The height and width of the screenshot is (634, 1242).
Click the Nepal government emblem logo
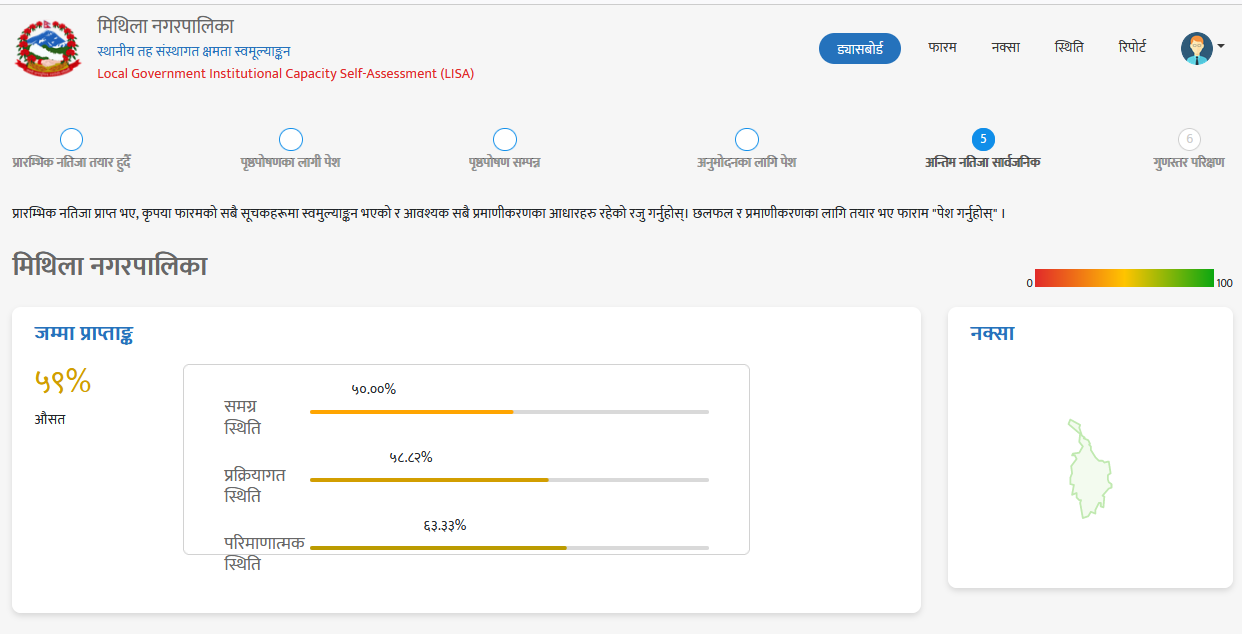click(47, 47)
